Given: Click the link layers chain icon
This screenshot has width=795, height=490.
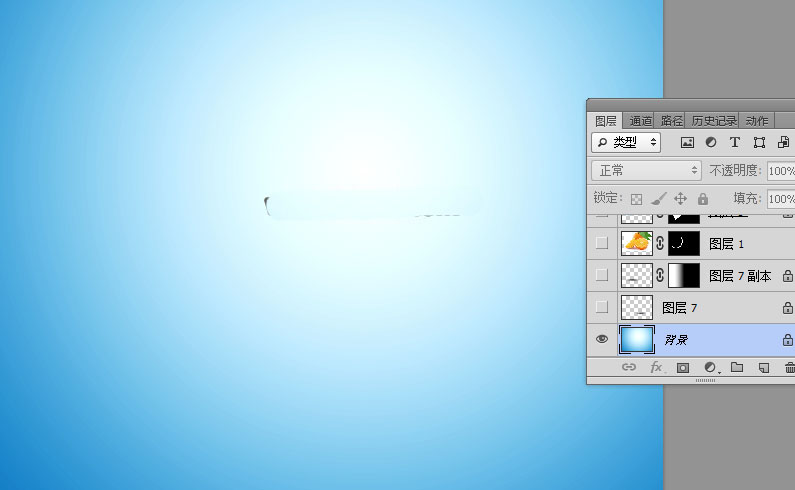Looking at the screenshot, I should tap(629, 367).
